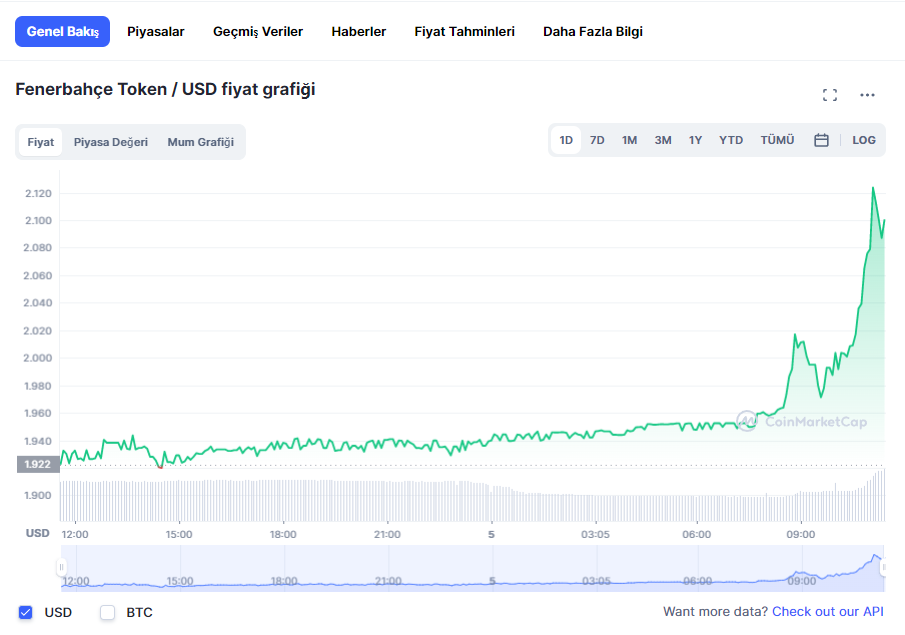Go to the Haberler tab

click(x=359, y=32)
